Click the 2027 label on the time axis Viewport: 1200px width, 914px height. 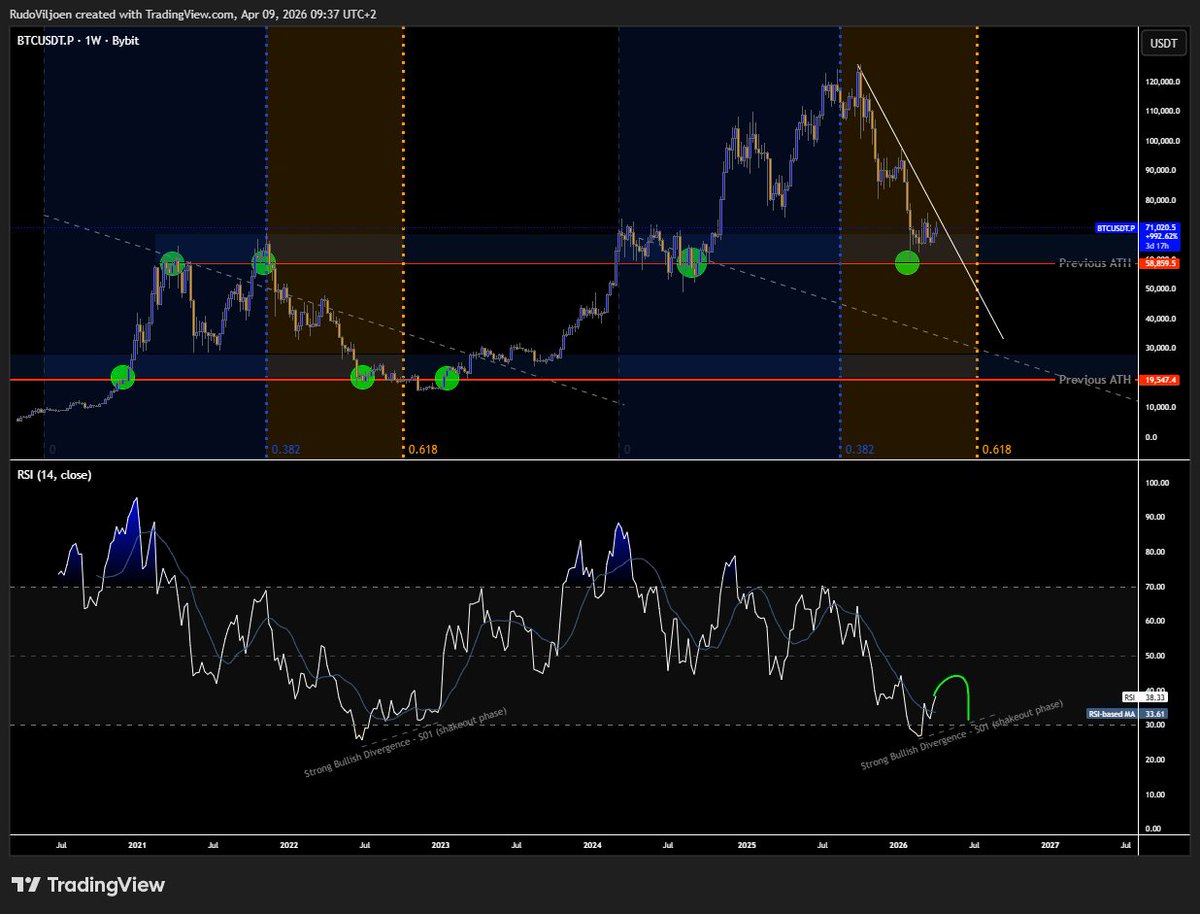pyautogui.click(x=1049, y=846)
